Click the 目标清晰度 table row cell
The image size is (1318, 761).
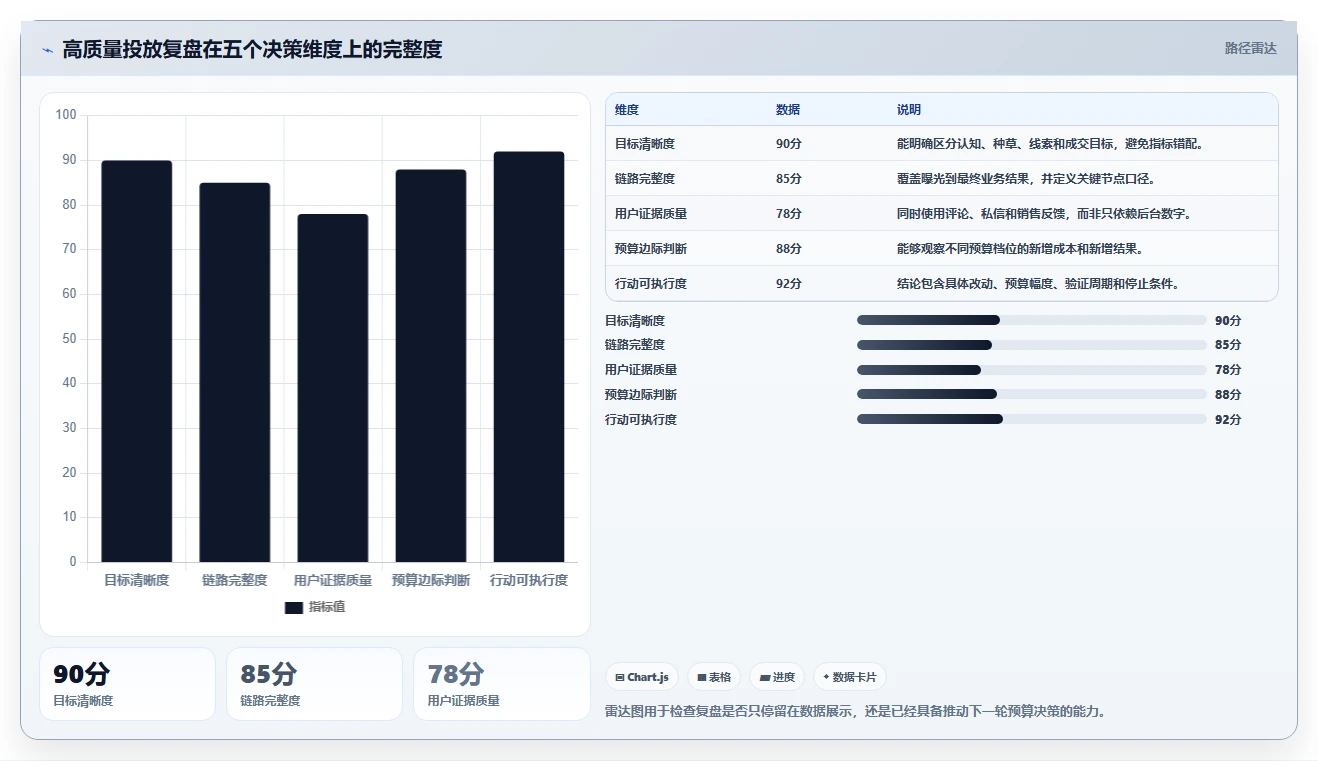point(645,144)
